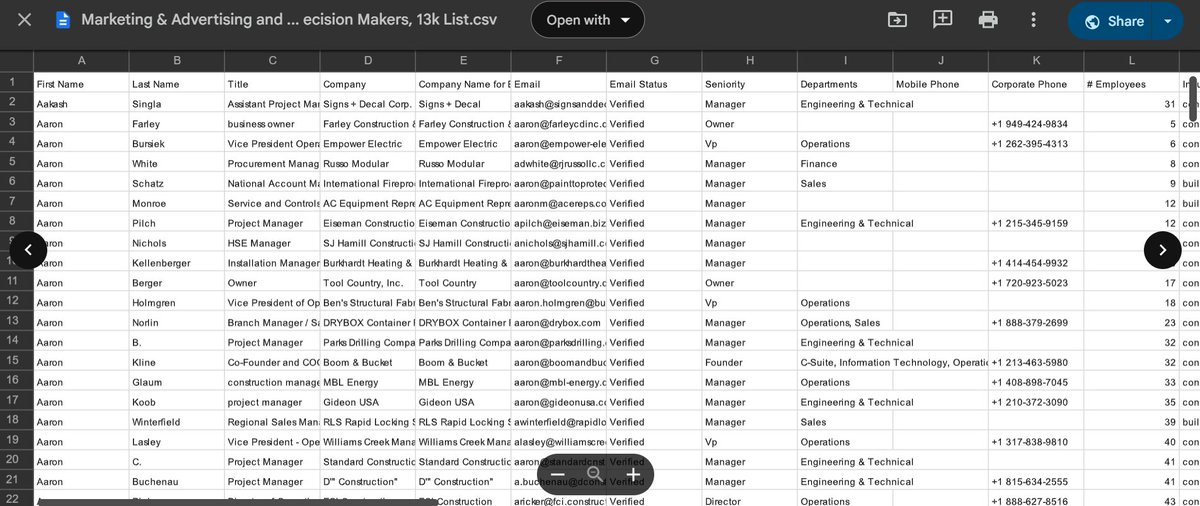Click the "Procurement Manager" title cell
Screen dimensions: 1200x506
272,164
